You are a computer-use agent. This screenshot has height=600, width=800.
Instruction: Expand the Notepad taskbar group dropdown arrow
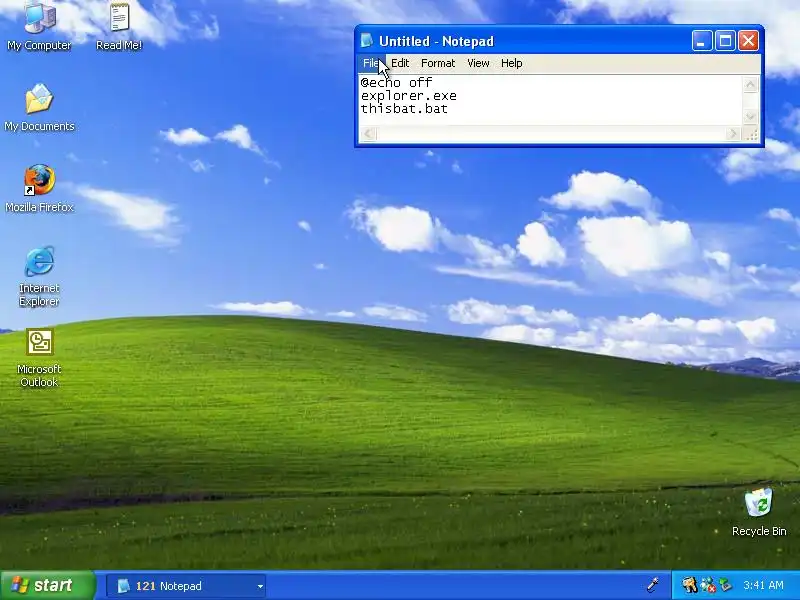[260, 586]
